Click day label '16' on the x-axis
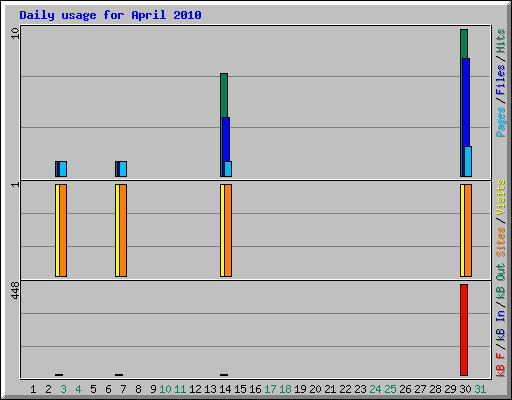 pos(255,389)
